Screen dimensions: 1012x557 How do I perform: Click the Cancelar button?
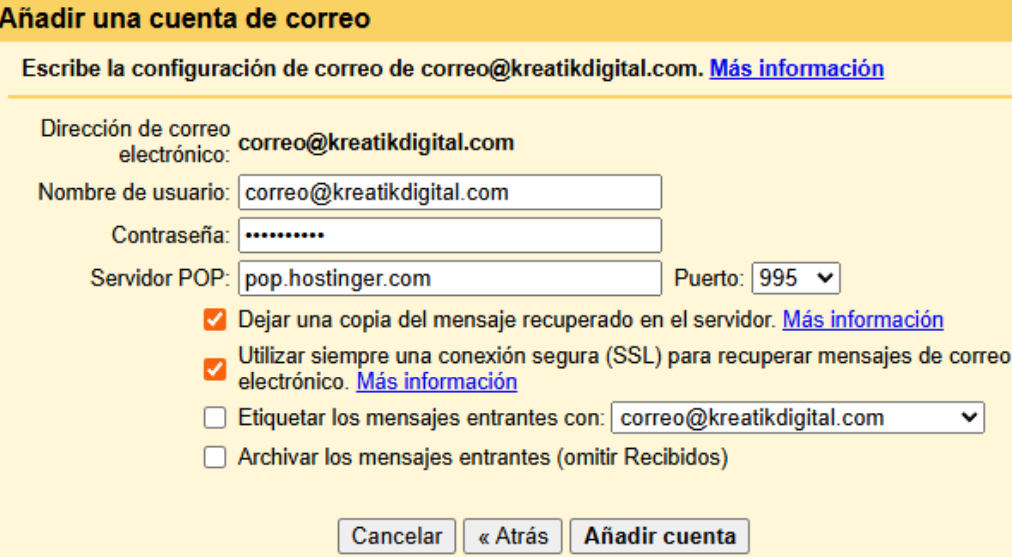(397, 536)
